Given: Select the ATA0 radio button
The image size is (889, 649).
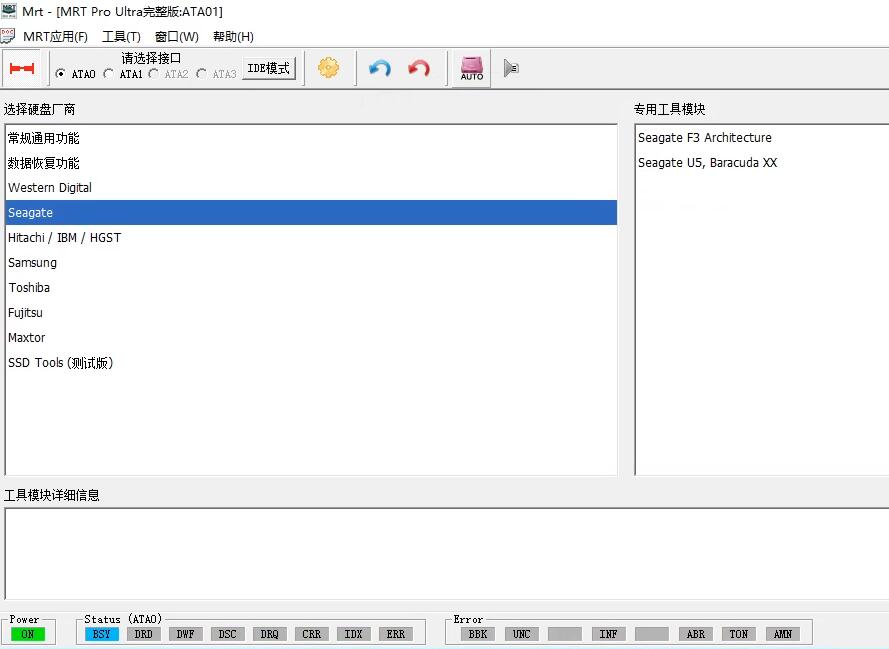Looking at the screenshot, I should pyautogui.click(x=60, y=74).
